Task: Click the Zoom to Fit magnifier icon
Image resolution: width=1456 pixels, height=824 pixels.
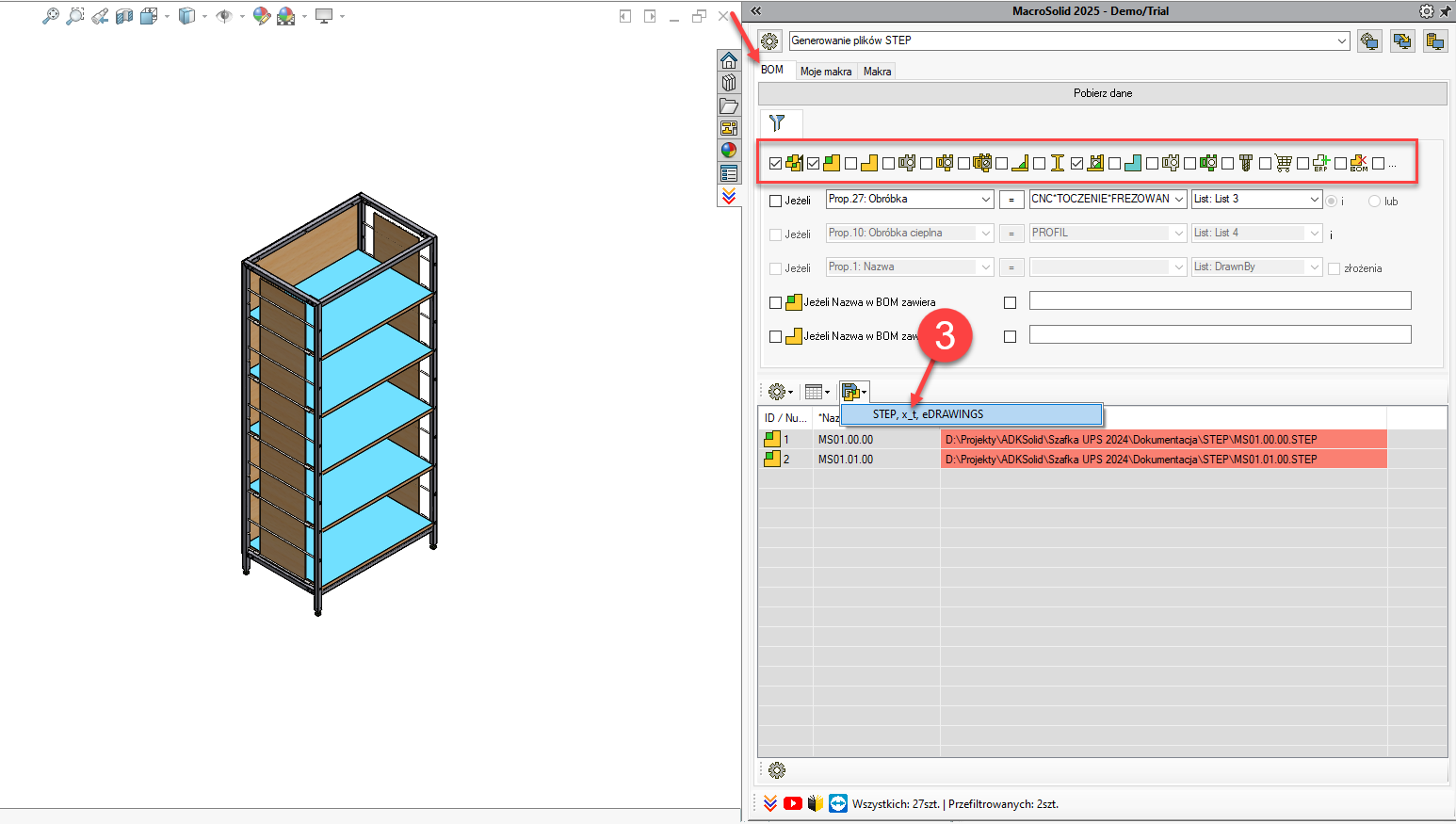Action: (x=51, y=16)
